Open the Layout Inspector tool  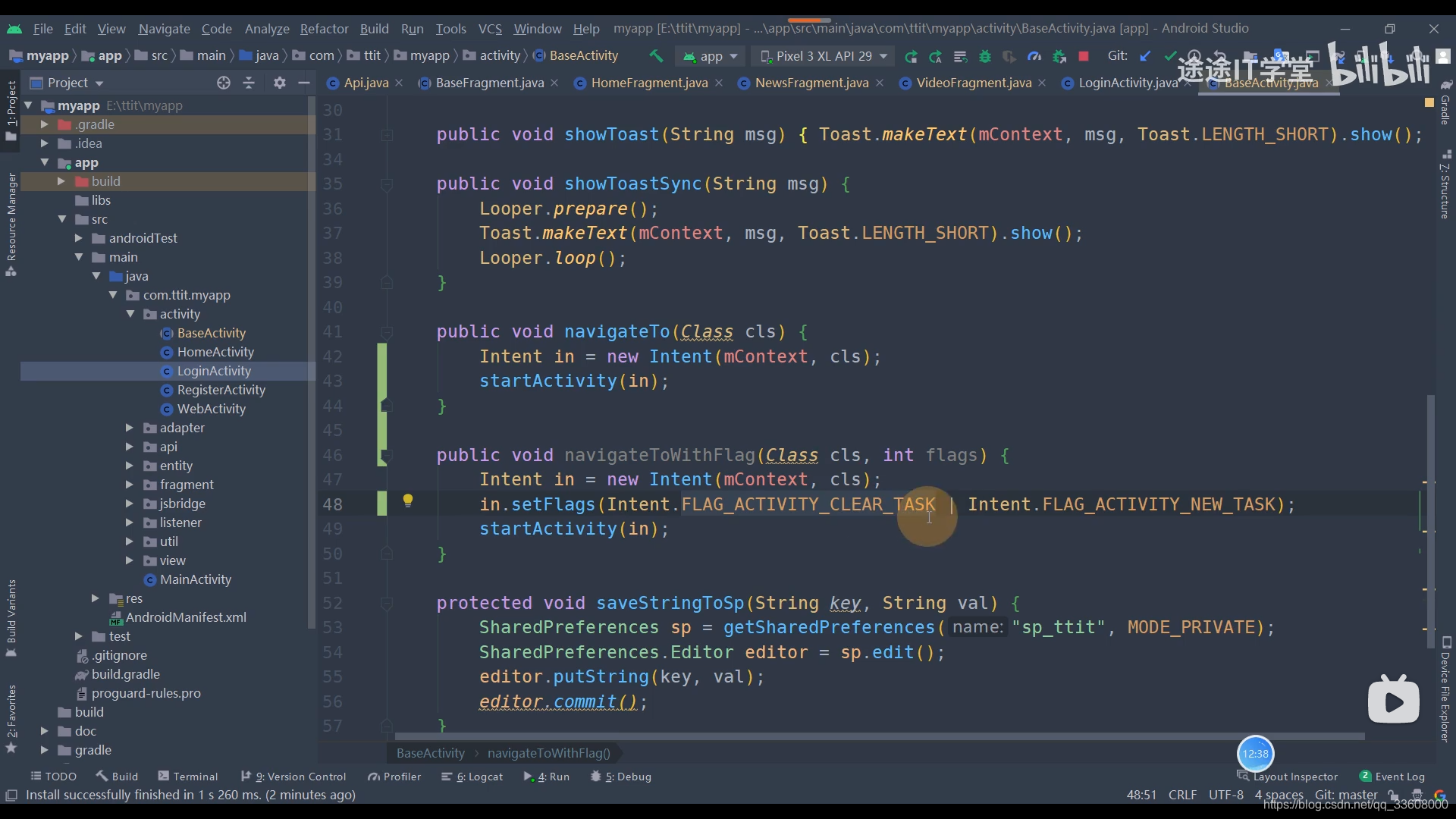click(1288, 777)
